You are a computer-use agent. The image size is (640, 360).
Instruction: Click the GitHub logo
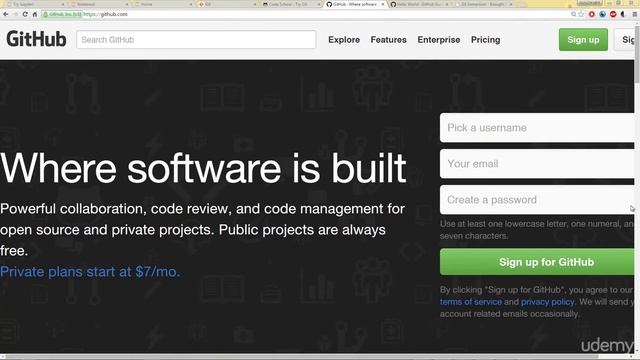tap(36, 40)
